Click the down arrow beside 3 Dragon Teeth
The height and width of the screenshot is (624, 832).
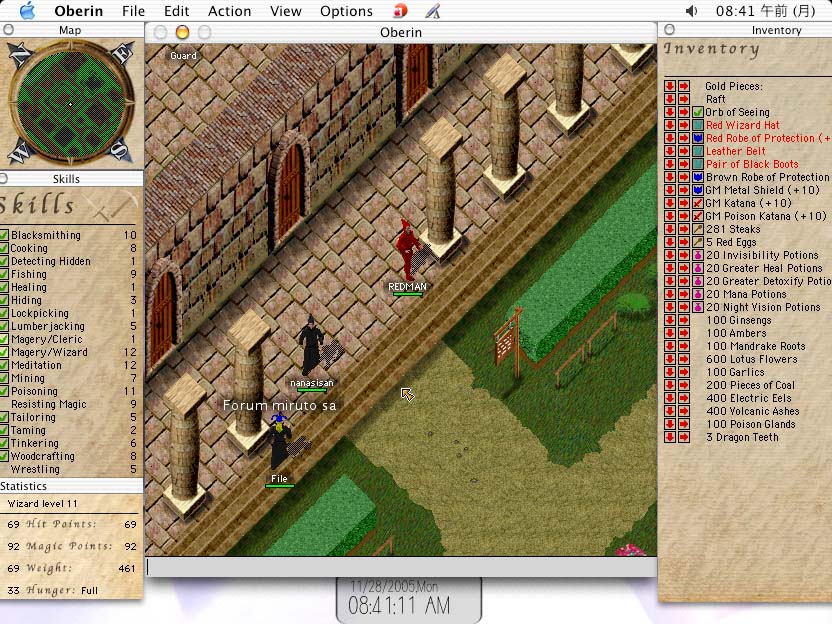[670, 437]
